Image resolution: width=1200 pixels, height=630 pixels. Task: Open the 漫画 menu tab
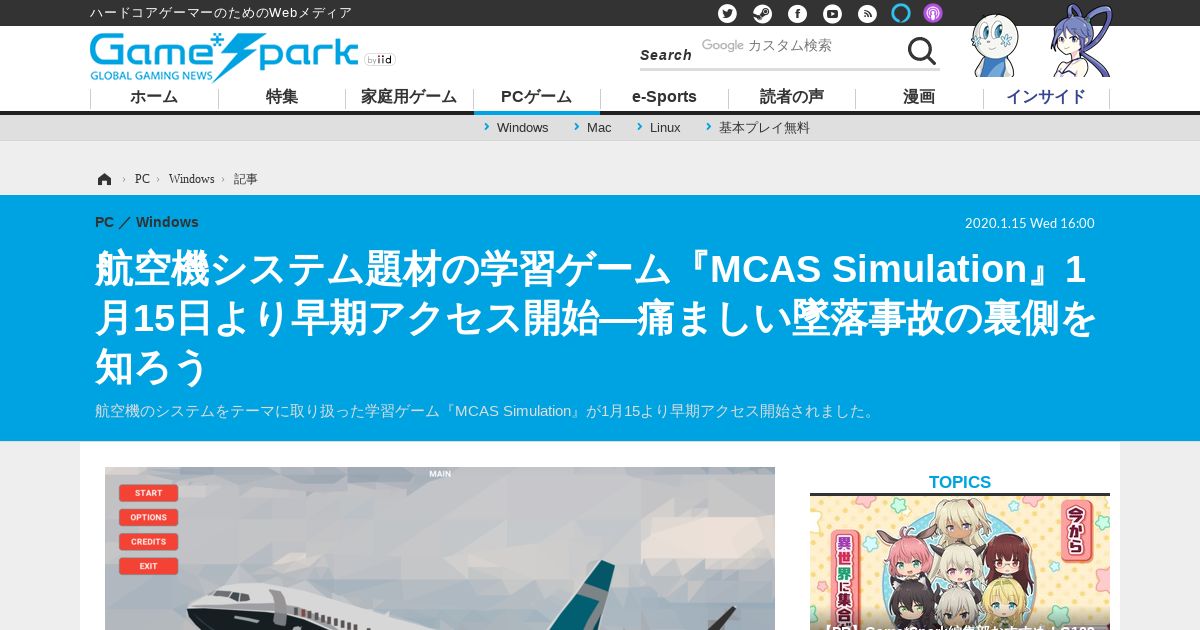tap(919, 97)
